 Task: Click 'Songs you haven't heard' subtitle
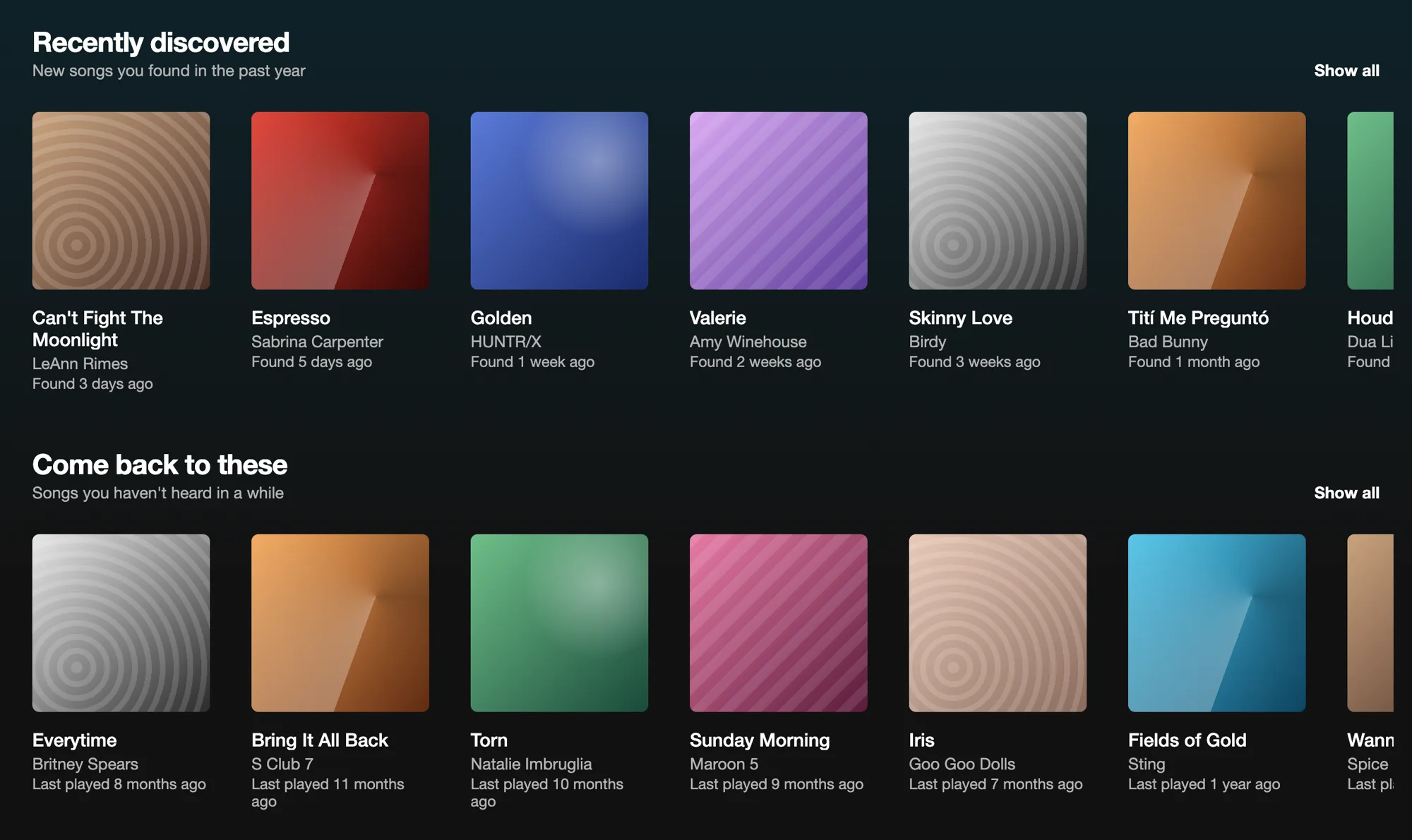click(x=157, y=493)
